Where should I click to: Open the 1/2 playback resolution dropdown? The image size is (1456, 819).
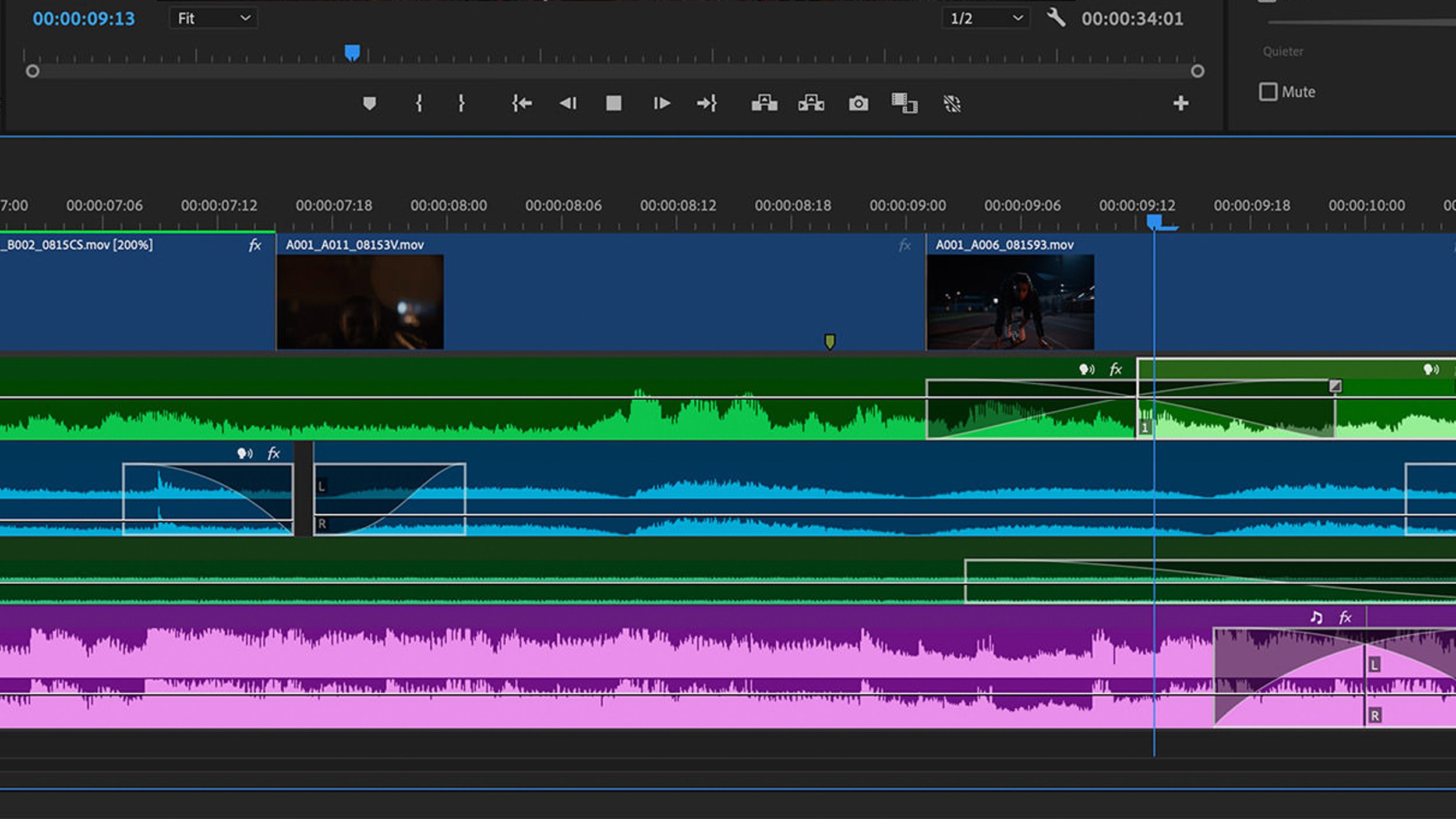(x=984, y=18)
